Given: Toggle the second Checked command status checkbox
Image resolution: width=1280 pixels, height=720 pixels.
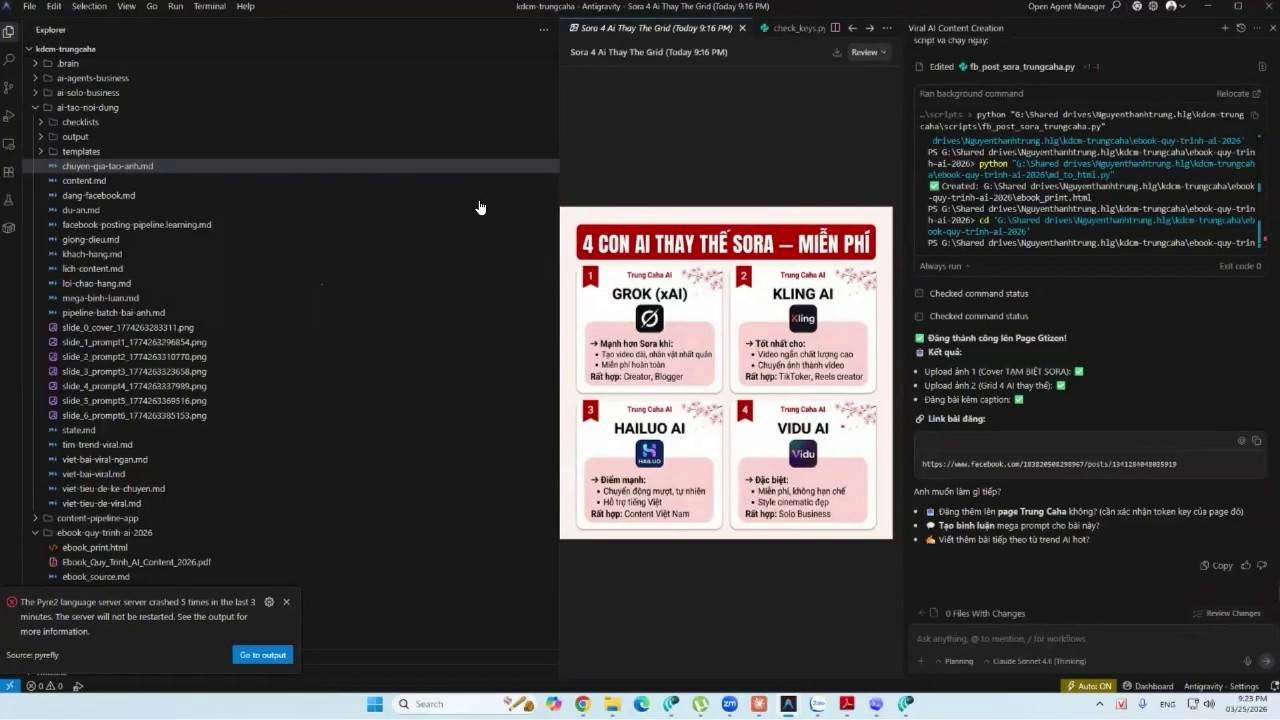Looking at the screenshot, I should (x=919, y=316).
